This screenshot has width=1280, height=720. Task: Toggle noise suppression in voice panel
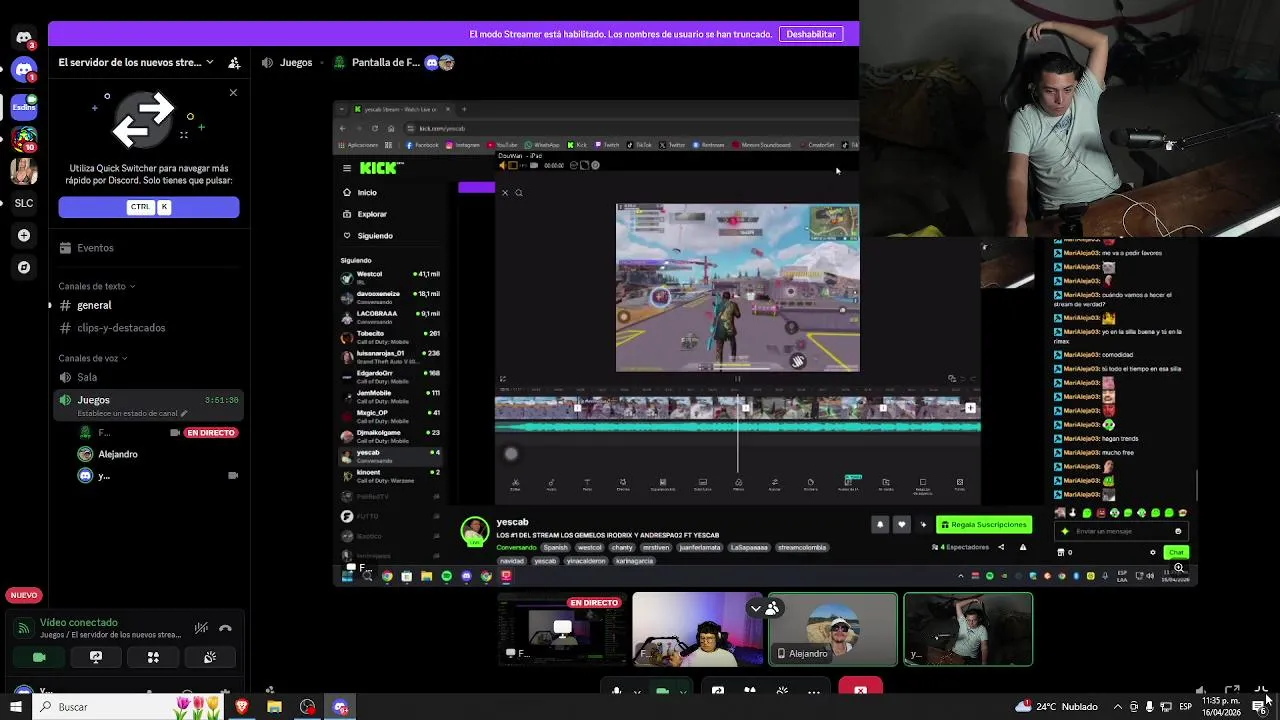pos(201,628)
